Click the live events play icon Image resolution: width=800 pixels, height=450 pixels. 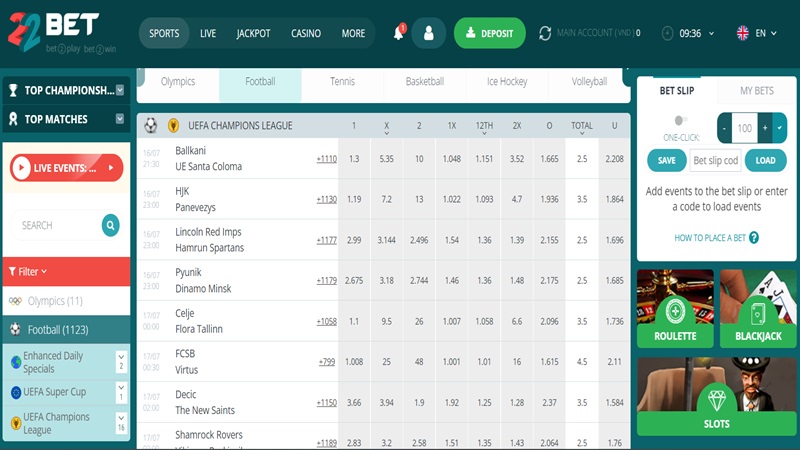coord(21,168)
